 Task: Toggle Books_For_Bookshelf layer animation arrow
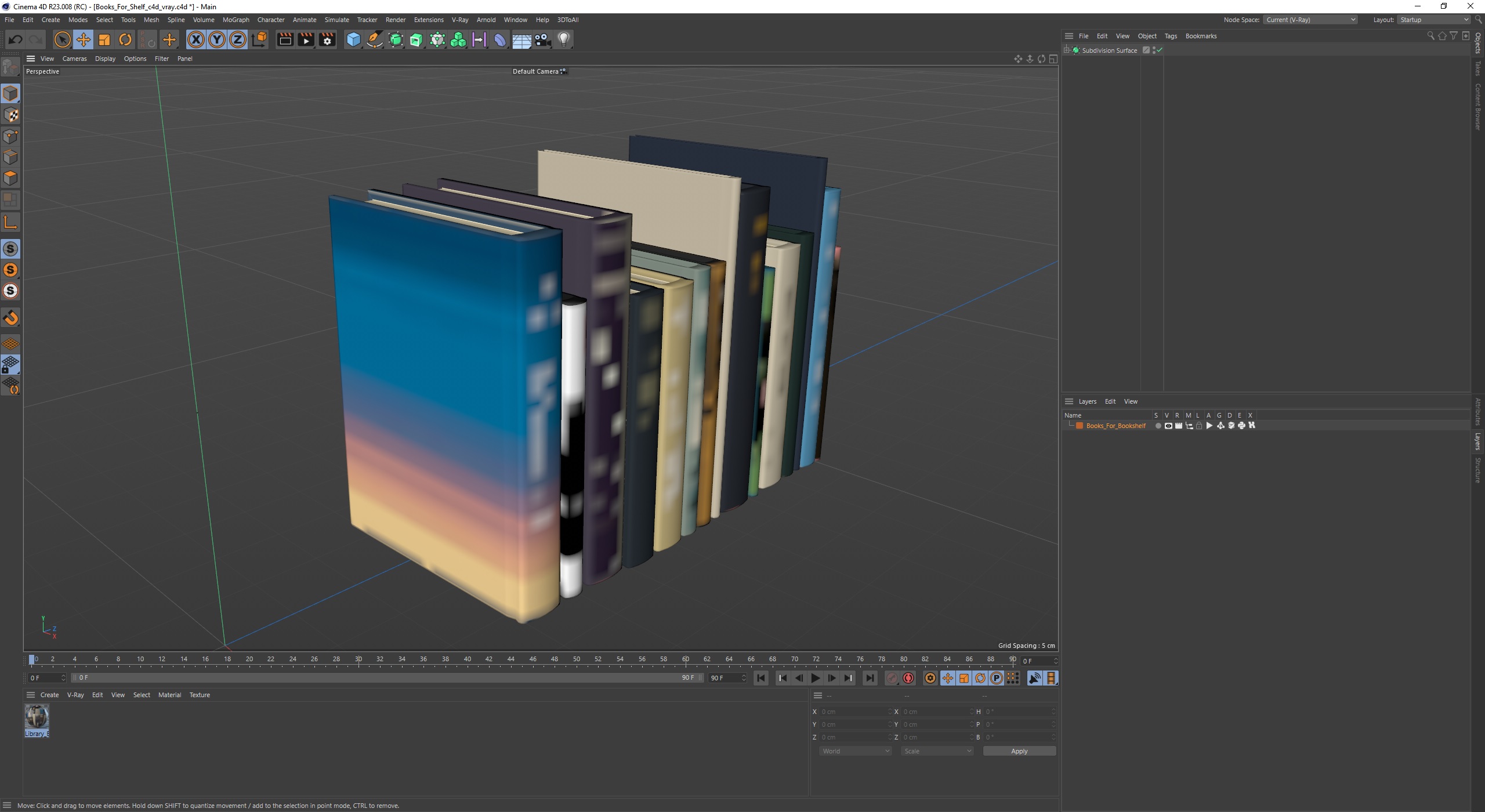(1209, 426)
